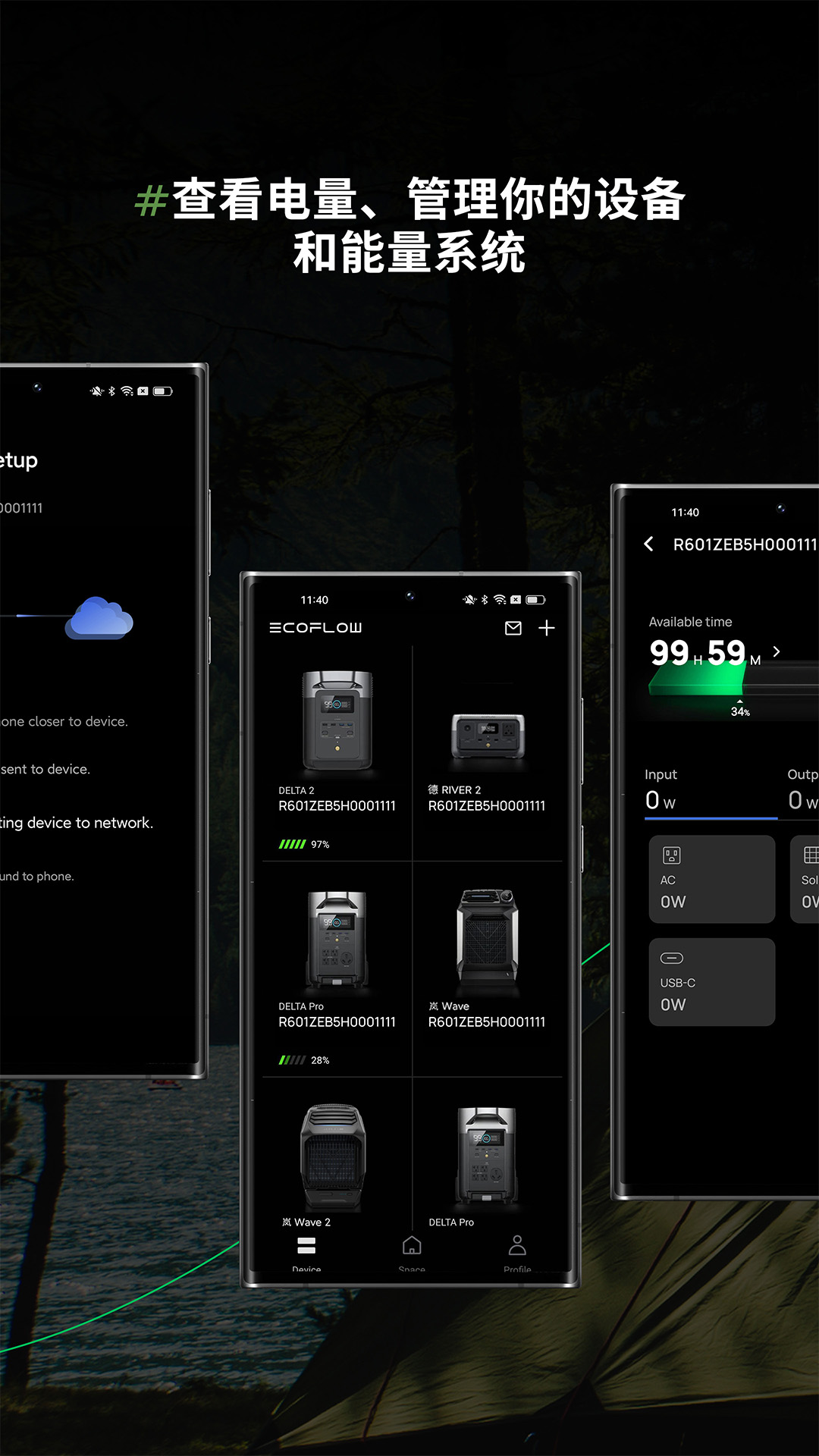Viewport: 819px width, 1456px height.
Task: Select the Input power tab
Action: tap(711, 790)
